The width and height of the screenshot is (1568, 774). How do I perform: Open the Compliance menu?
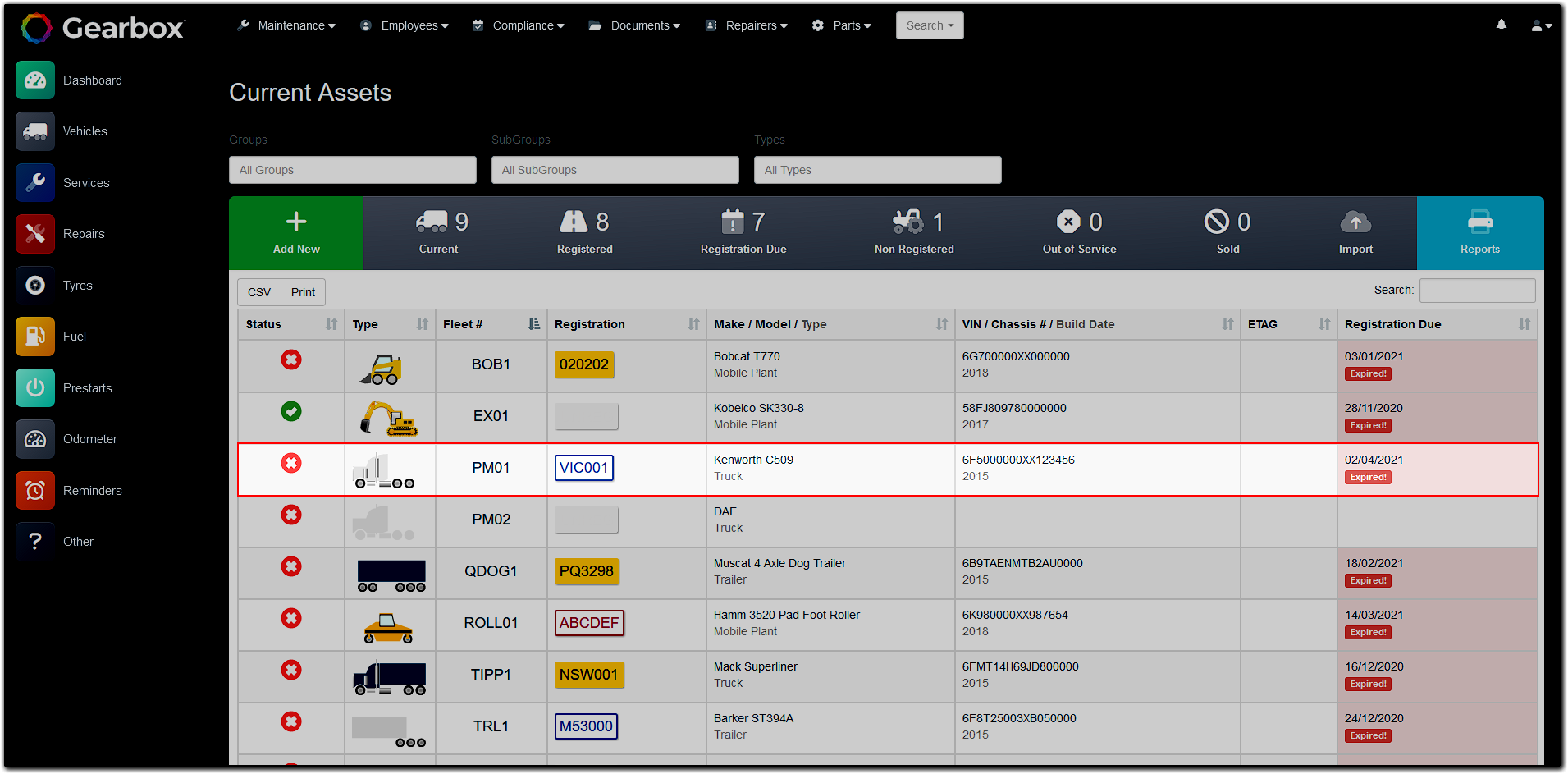tap(519, 25)
